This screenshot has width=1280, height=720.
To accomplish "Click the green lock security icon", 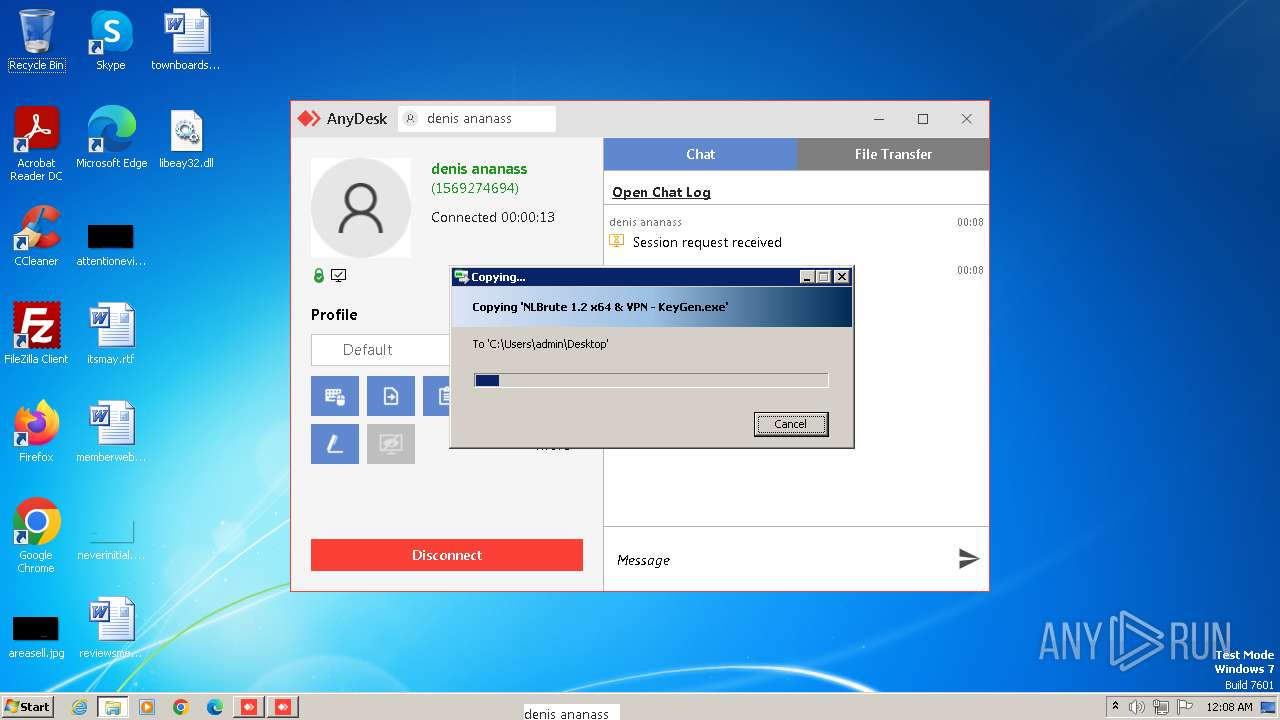I will (x=319, y=275).
